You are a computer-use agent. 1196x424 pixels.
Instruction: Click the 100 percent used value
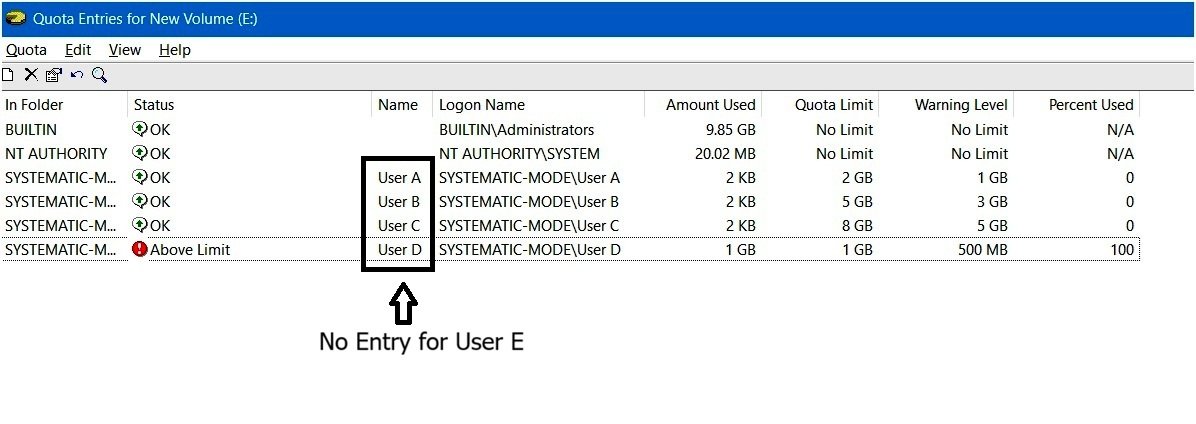(x=1121, y=250)
